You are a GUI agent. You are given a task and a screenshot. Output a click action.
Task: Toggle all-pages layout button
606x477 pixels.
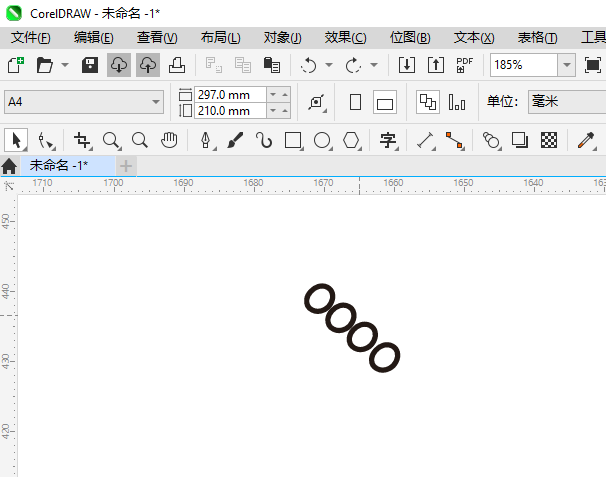click(428, 102)
